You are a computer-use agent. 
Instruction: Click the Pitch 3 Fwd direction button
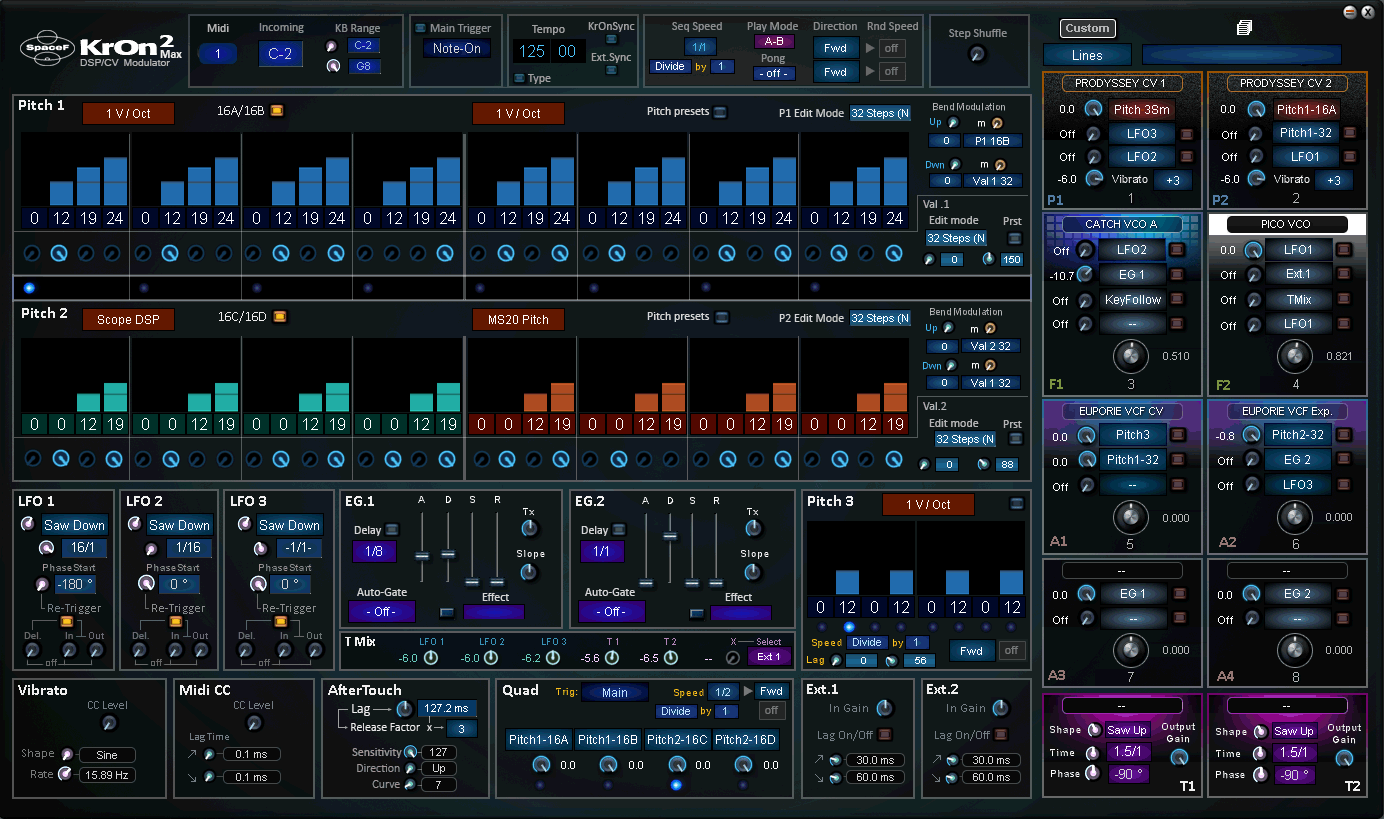click(x=971, y=651)
